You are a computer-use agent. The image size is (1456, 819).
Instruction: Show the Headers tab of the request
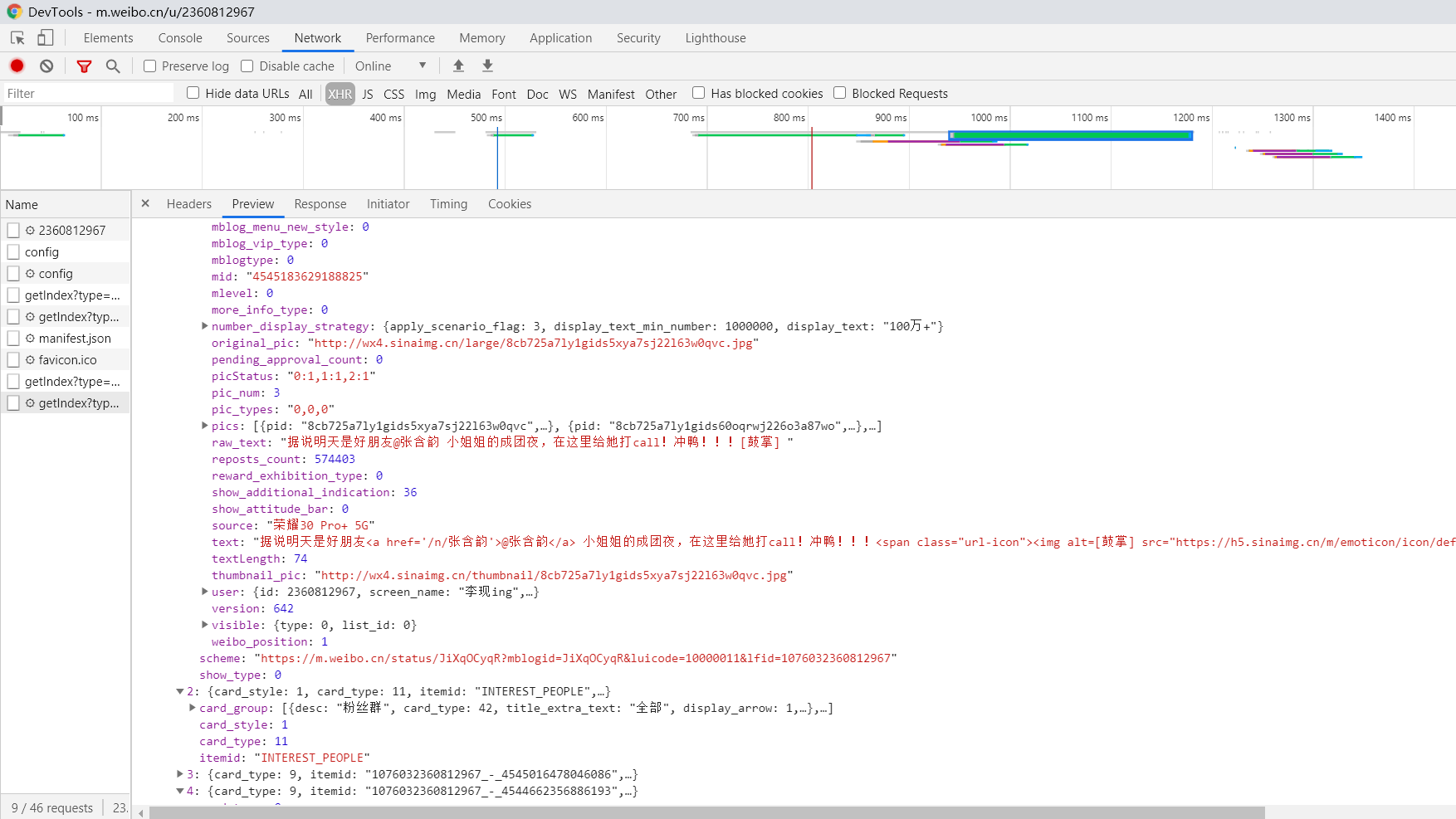(189, 204)
